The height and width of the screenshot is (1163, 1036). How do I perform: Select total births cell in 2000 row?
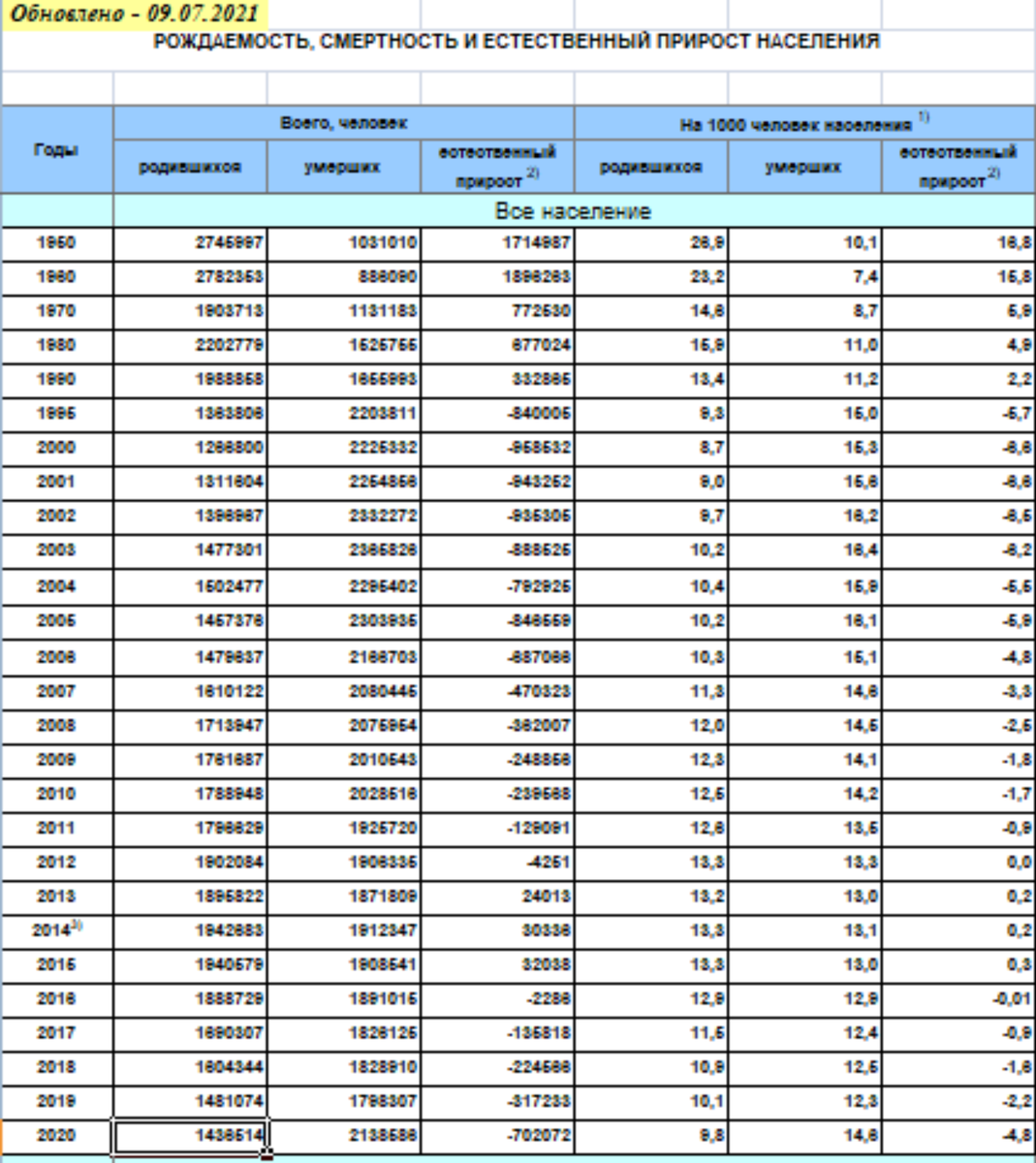point(190,448)
